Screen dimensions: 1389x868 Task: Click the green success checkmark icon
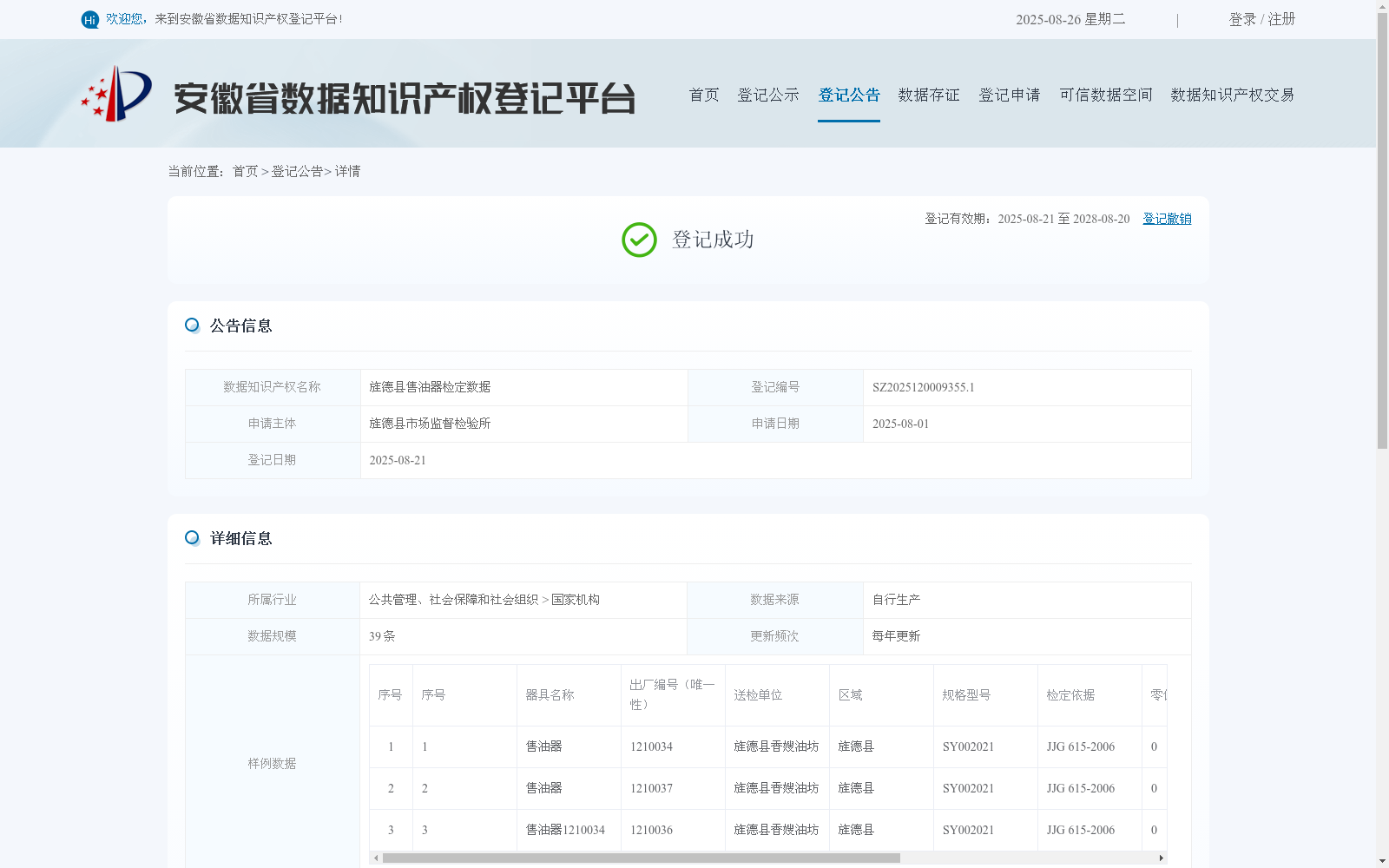pos(639,240)
